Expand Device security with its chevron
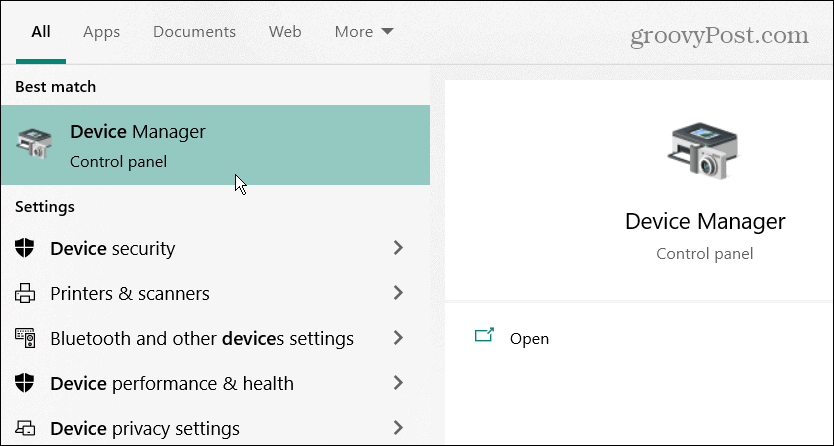 pos(398,248)
